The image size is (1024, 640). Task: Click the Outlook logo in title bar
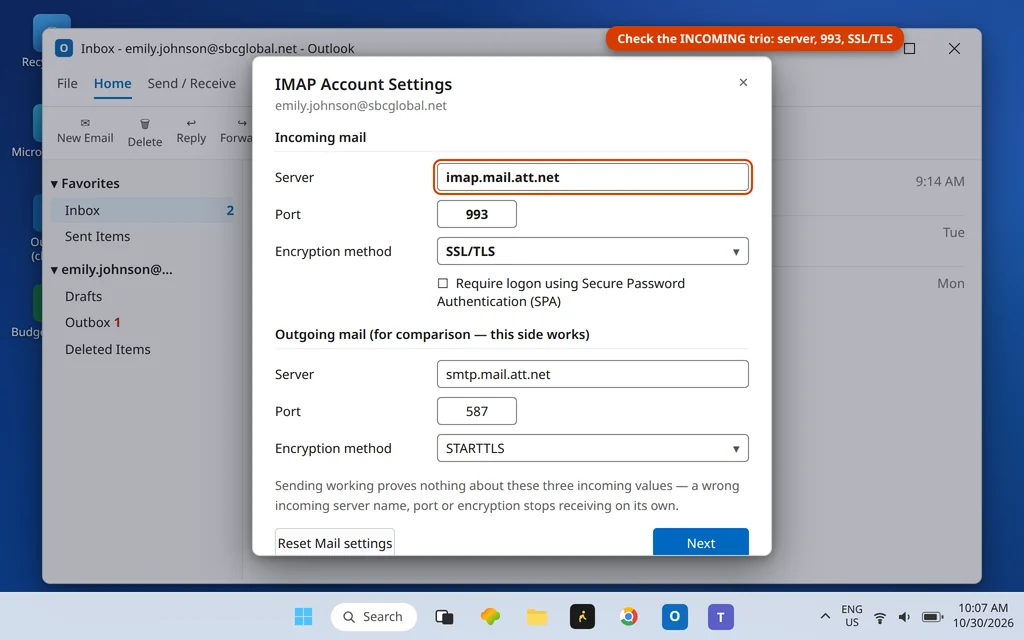pos(64,48)
